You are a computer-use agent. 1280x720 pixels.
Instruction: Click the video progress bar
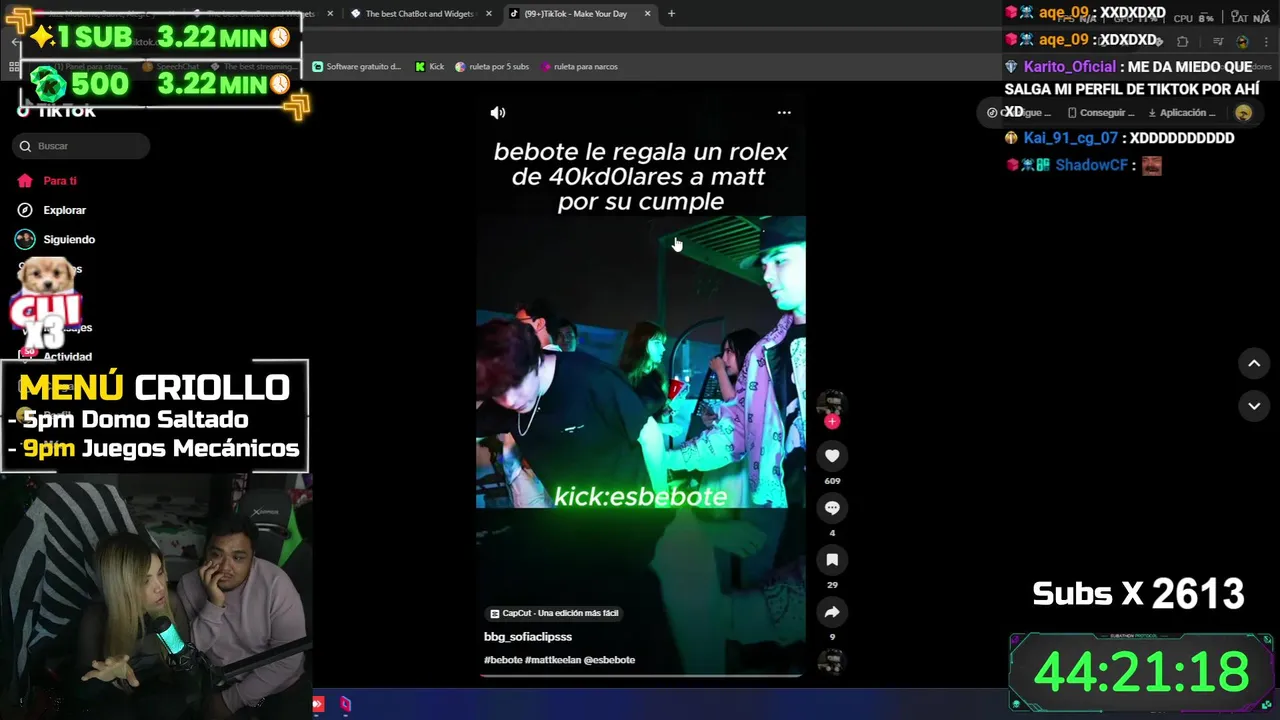click(641, 676)
